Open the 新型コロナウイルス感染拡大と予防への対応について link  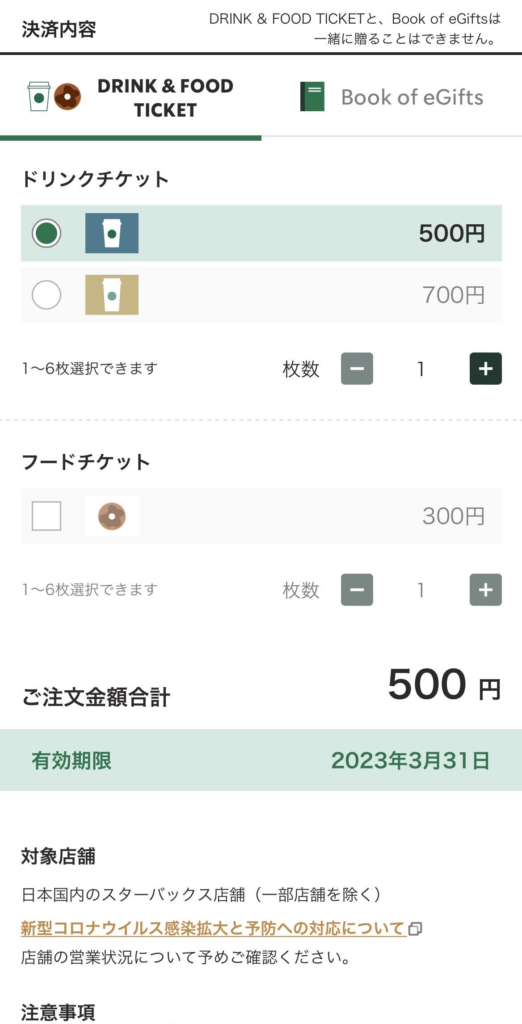pyautogui.click(x=213, y=928)
